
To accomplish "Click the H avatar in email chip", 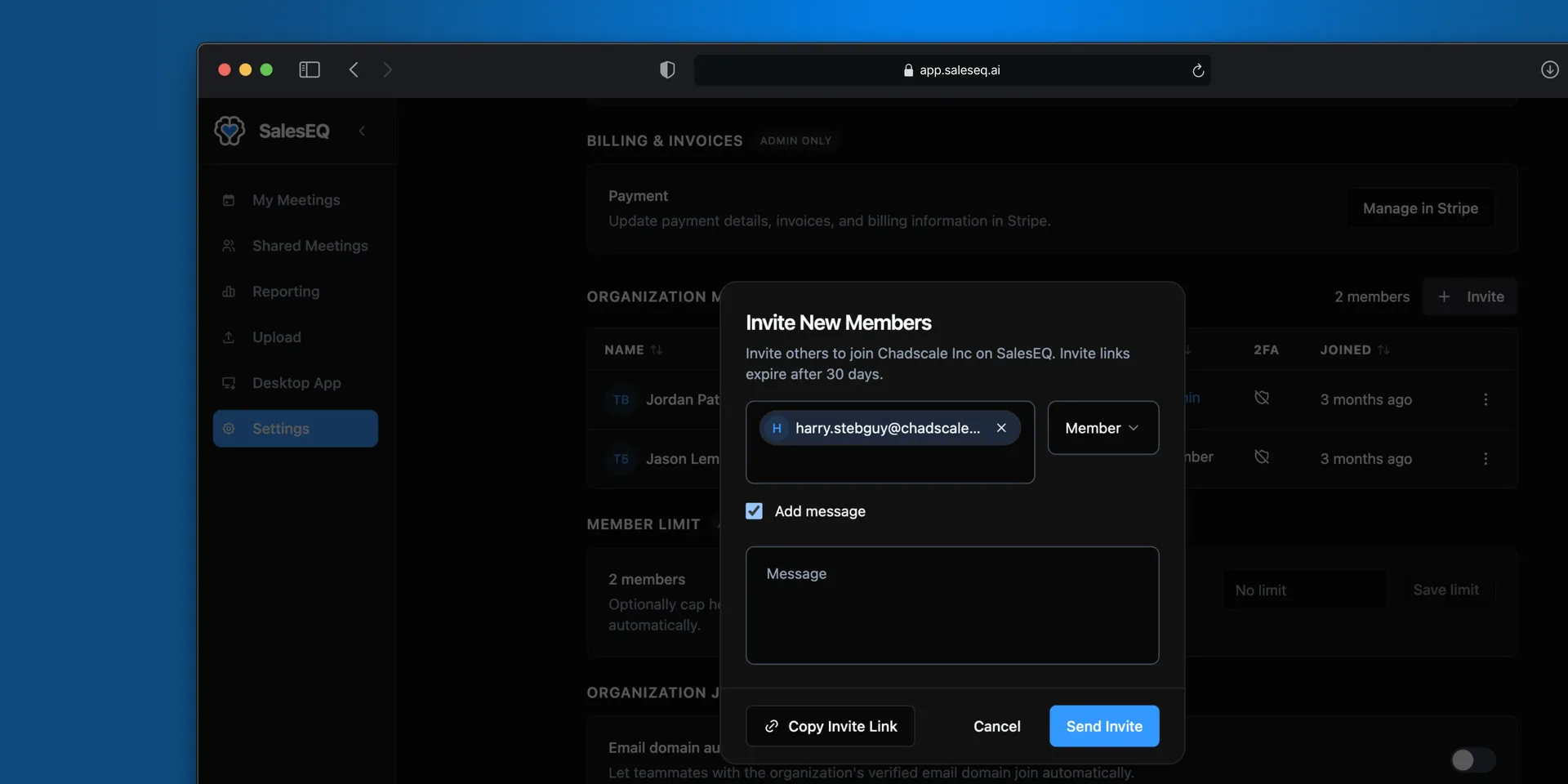I will [776, 428].
